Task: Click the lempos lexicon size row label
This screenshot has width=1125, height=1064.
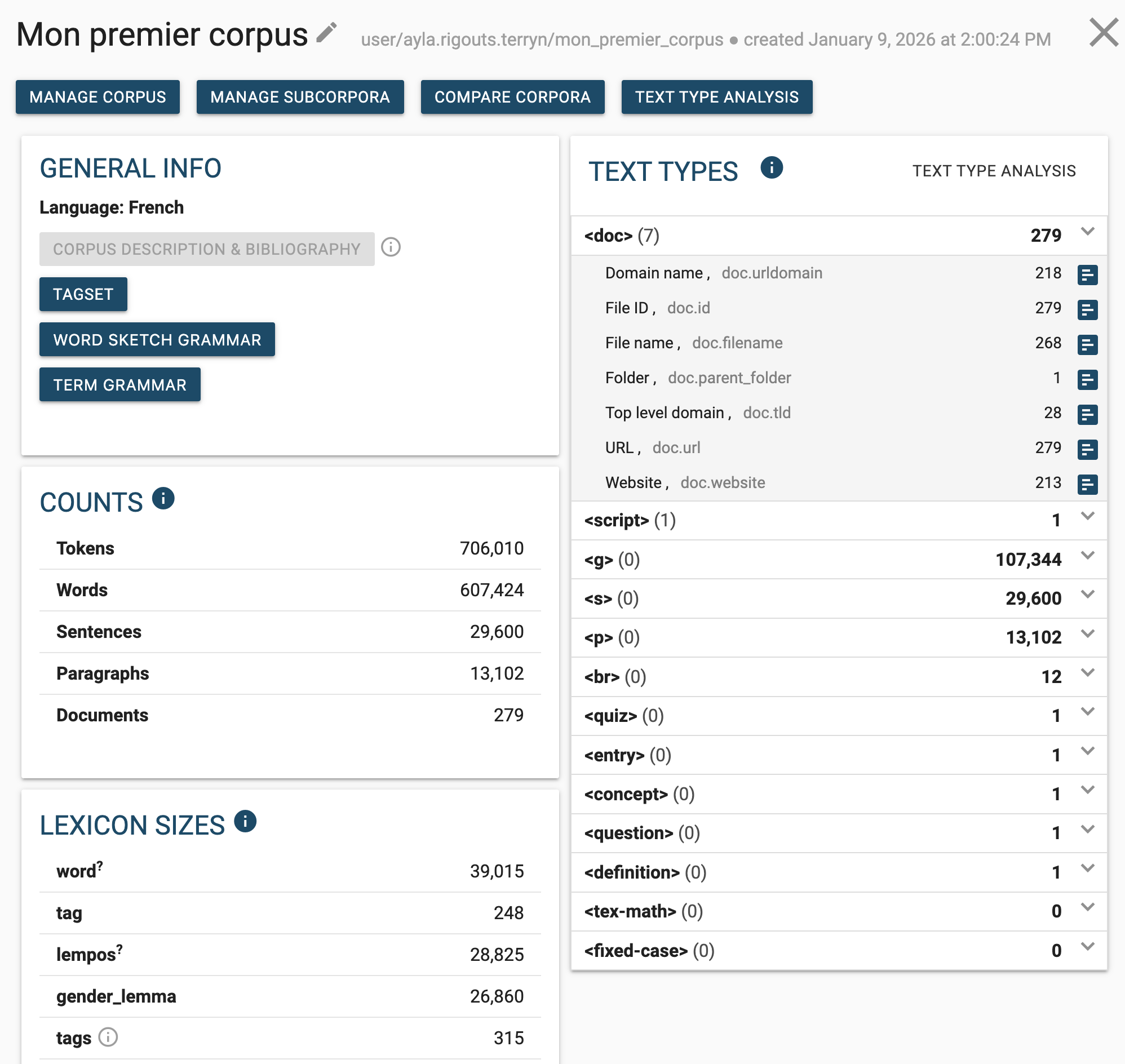Action: 89,955
